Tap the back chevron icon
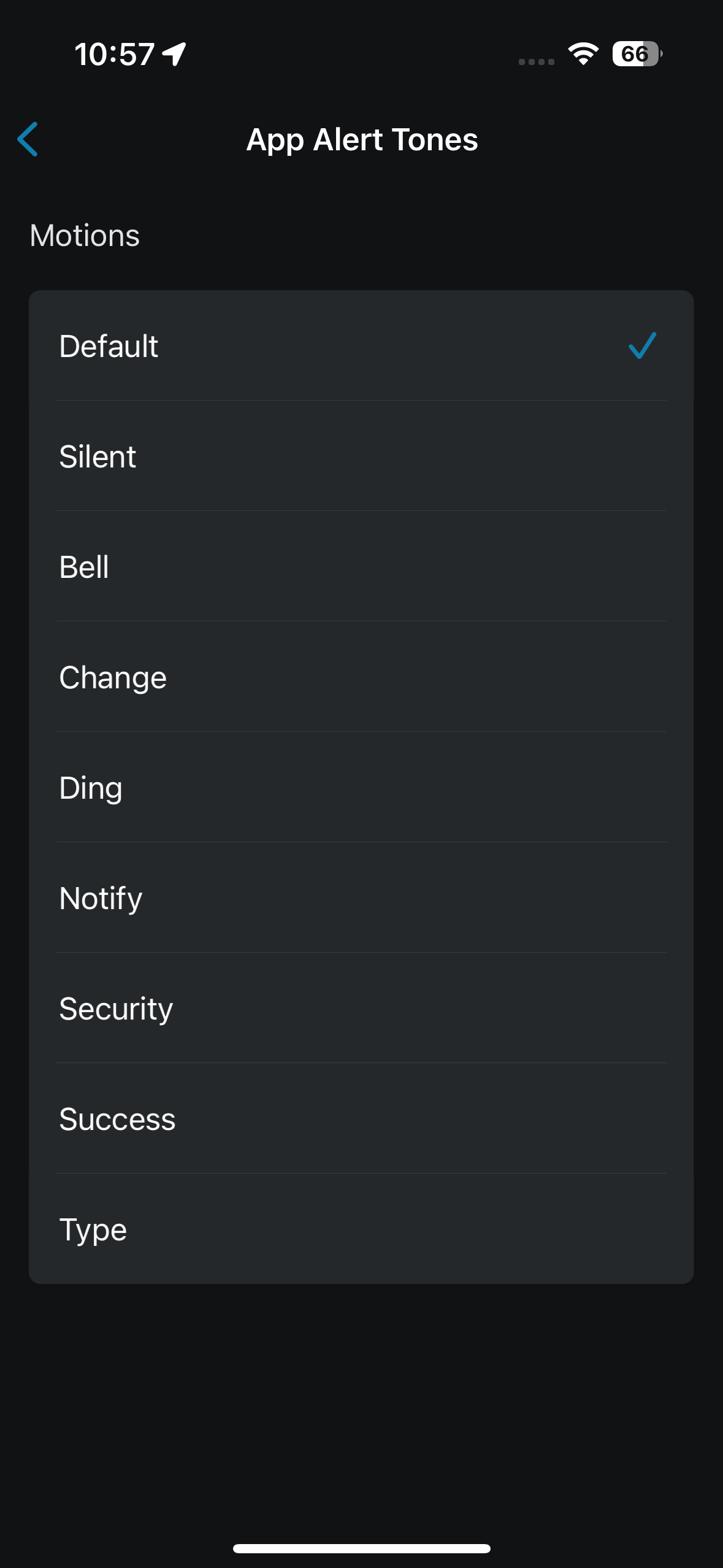Image resolution: width=723 pixels, height=1568 pixels. (x=28, y=139)
